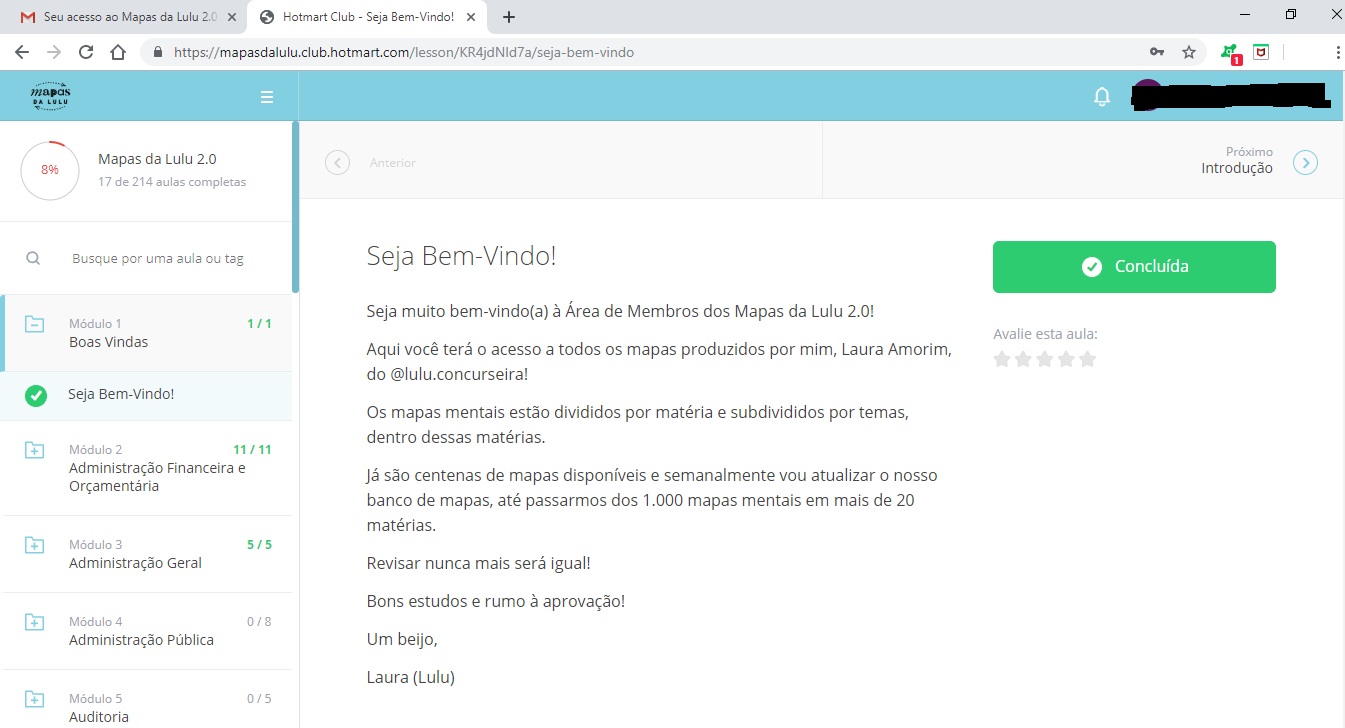Image resolution: width=1345 pixels, height=728 pixels.
Task: Bookmark page with the star icon
Action: [x=1189, y=52]
